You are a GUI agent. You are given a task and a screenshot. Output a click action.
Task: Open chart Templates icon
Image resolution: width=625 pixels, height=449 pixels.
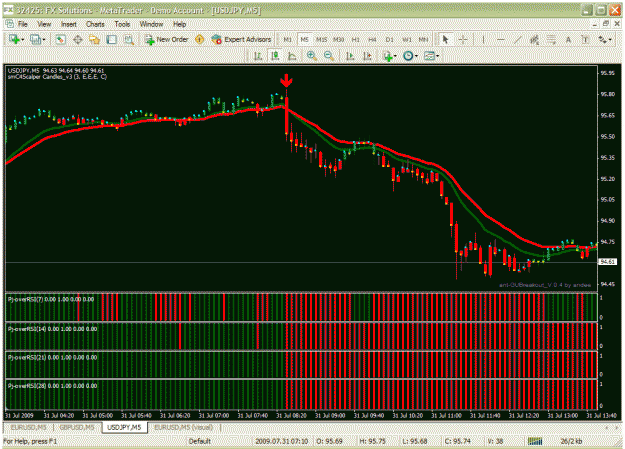tap(429, 56)
